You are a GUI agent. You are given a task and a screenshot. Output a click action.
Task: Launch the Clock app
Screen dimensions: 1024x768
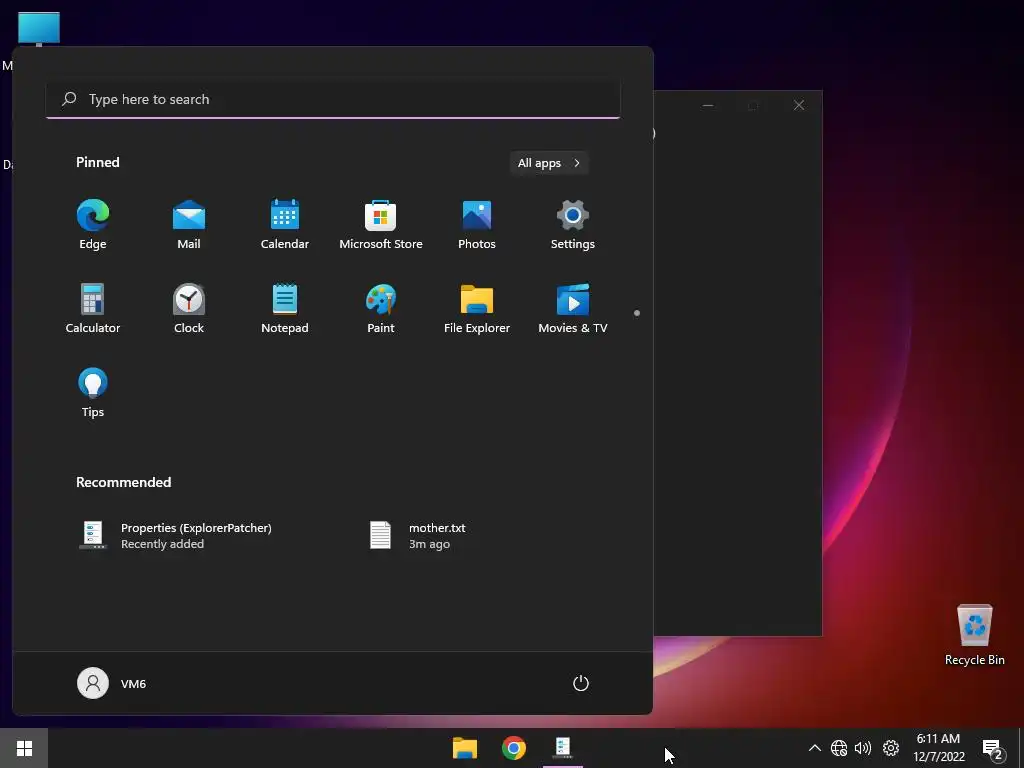coord(189,309)
